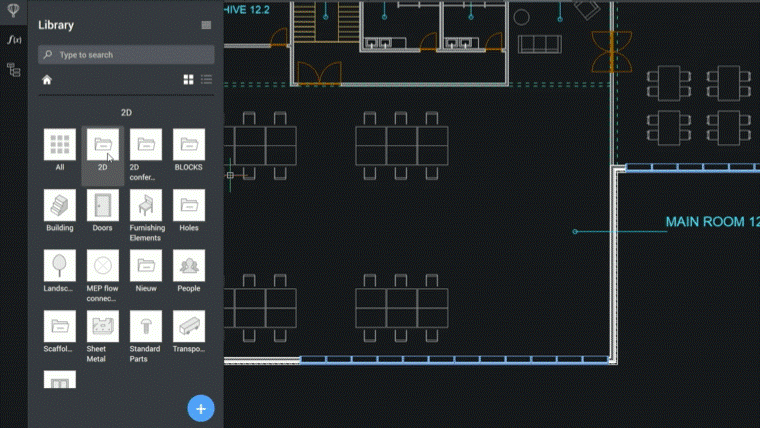Viewport: 760px width, 428px height.
Task: Open the 2D folder in Library
Action: 103,145
